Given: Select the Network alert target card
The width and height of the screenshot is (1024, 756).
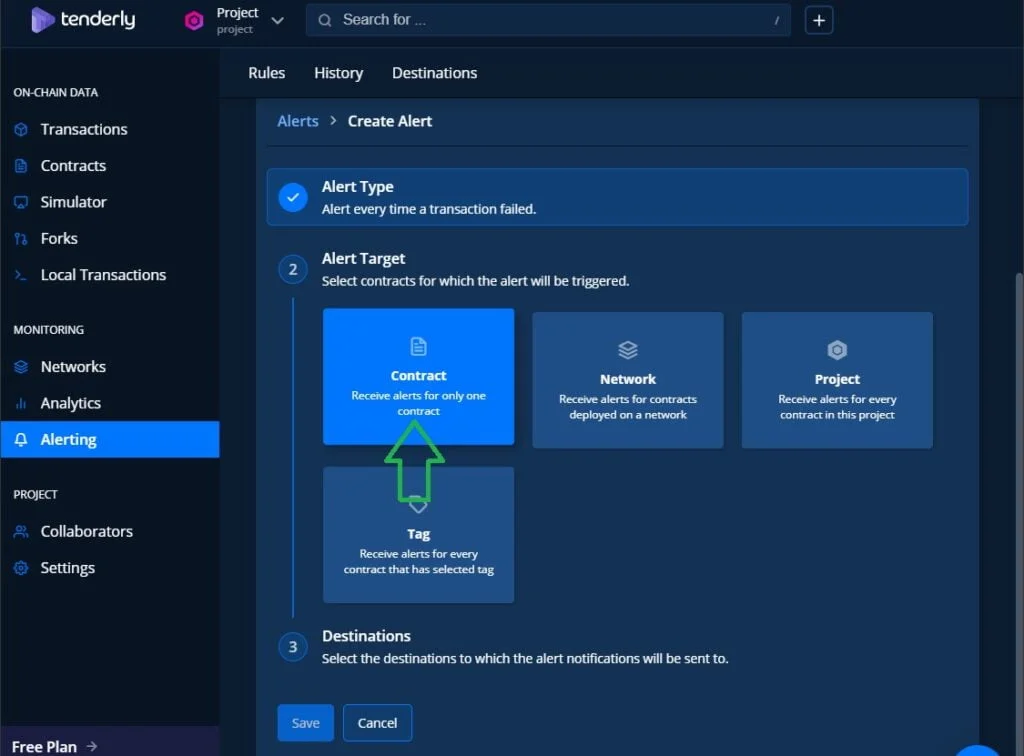Looking at the screenshot, I should pyautogui.click(x=628, y=380).
